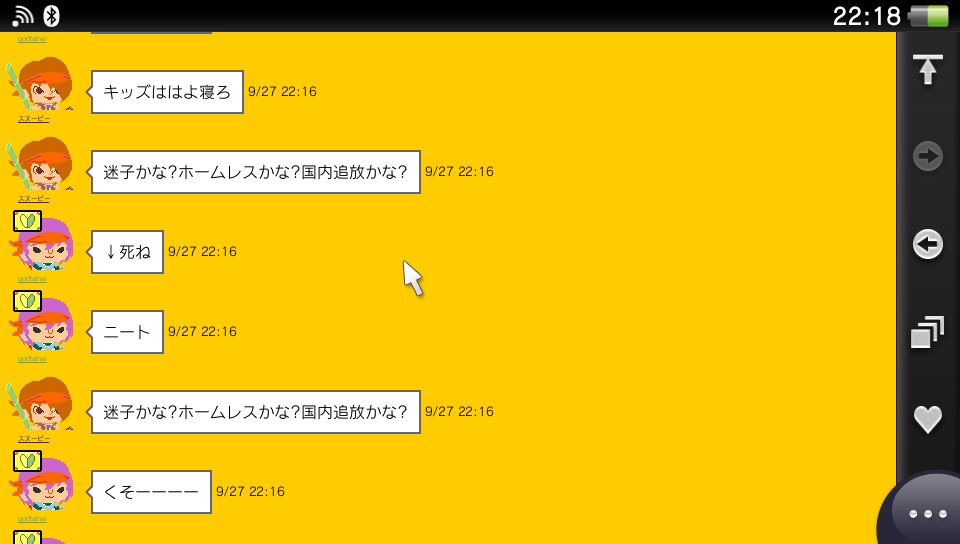Open the browser windows icon

click(x=927, y=332)
